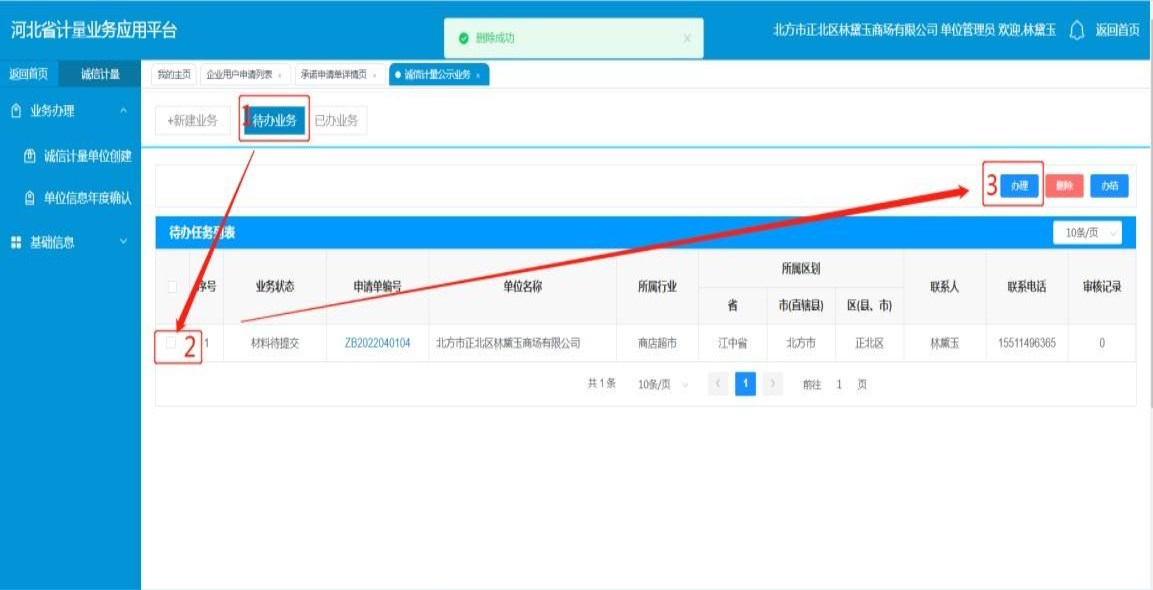1153x590 pixels.
Task: Close the 诚信计量公示业务 tab
Action: (478, 75)
